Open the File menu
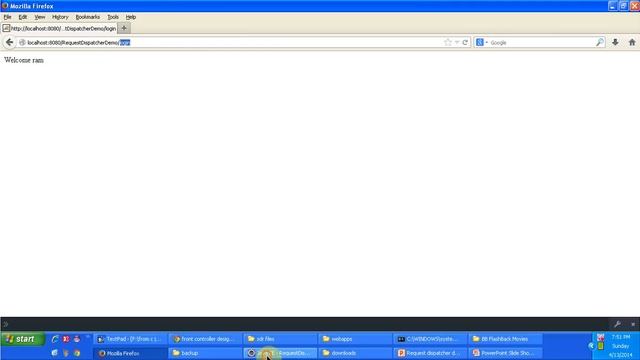640x360 pixels. pyautogui.click(x=7, y=17)
